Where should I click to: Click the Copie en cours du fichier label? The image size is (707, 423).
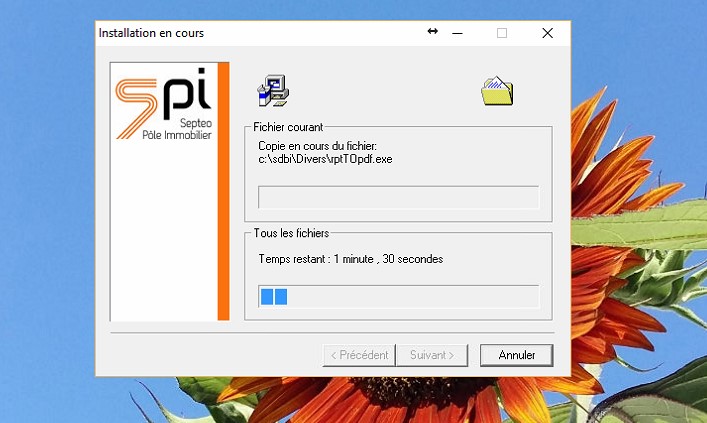pyautogui.click(x=317, y=146)
